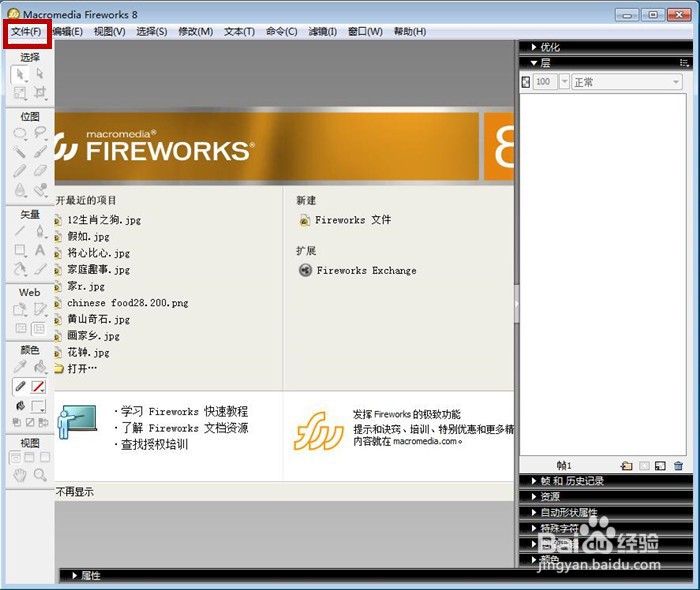Select the Rubber Stamp tool
The width and height of the screenshot is (700, 590).
(40, 190)
